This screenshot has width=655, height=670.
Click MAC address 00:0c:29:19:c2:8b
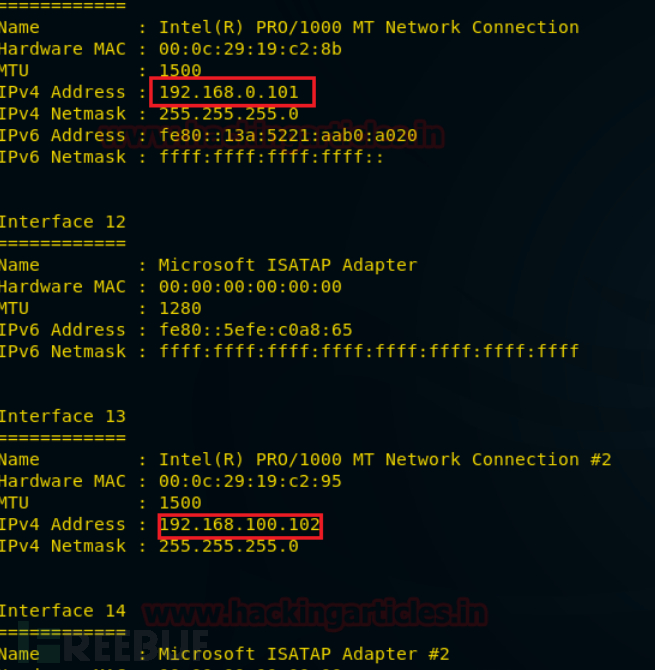(250, 49)
